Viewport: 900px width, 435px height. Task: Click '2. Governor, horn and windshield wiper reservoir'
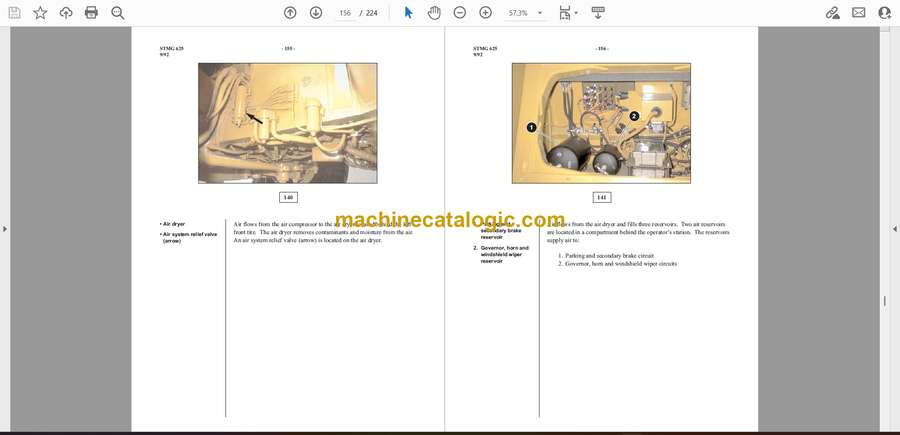[x=502, y=254]
